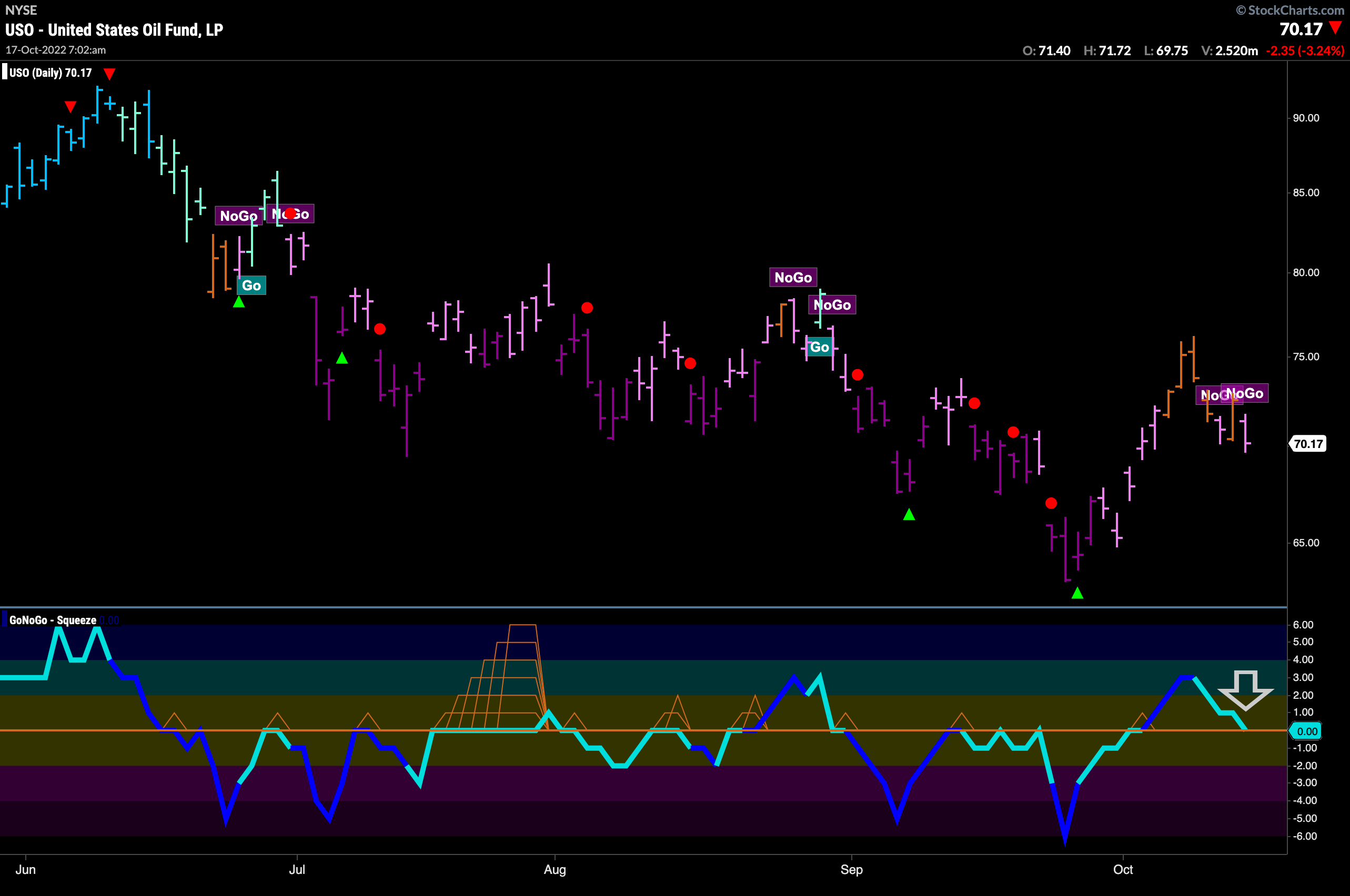Click the red dot marker in early August
The width and height of the screenshot is (1350, 896).
[587, 308]
